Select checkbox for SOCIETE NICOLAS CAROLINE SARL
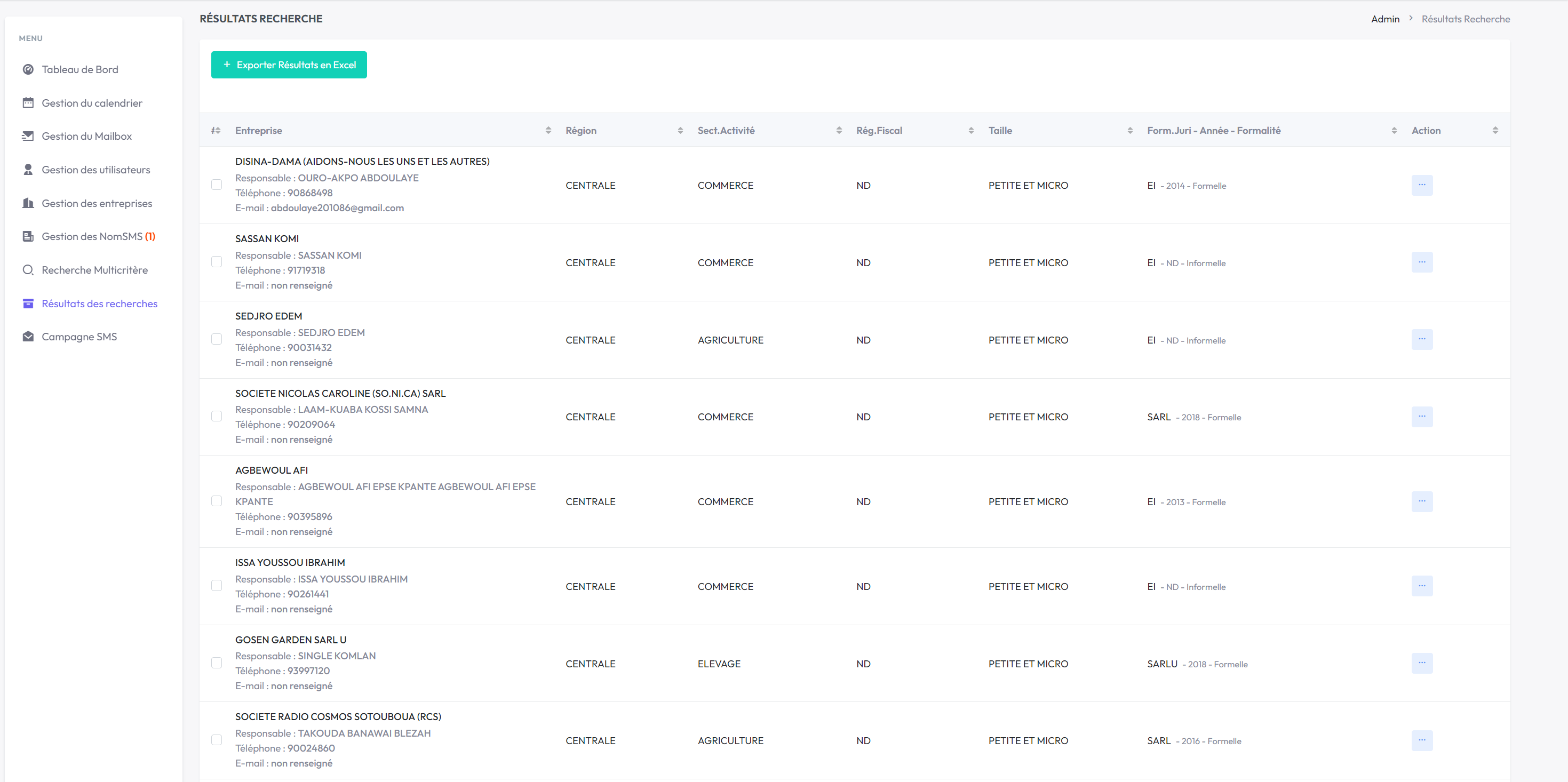 [217, 416]
